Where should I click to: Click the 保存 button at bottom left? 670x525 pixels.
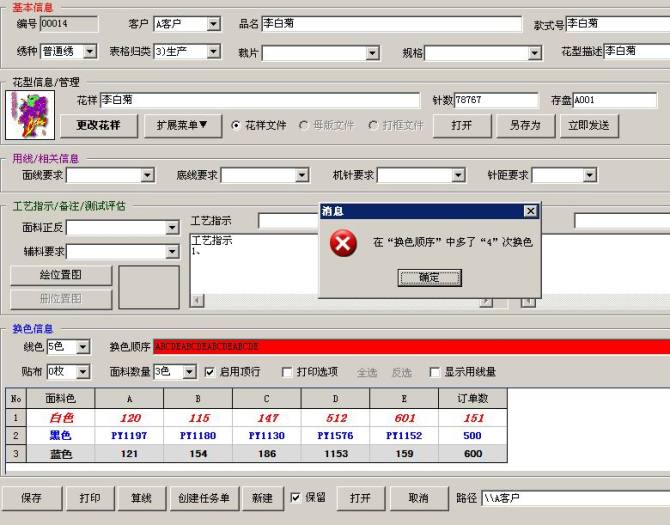coord(31,498)
